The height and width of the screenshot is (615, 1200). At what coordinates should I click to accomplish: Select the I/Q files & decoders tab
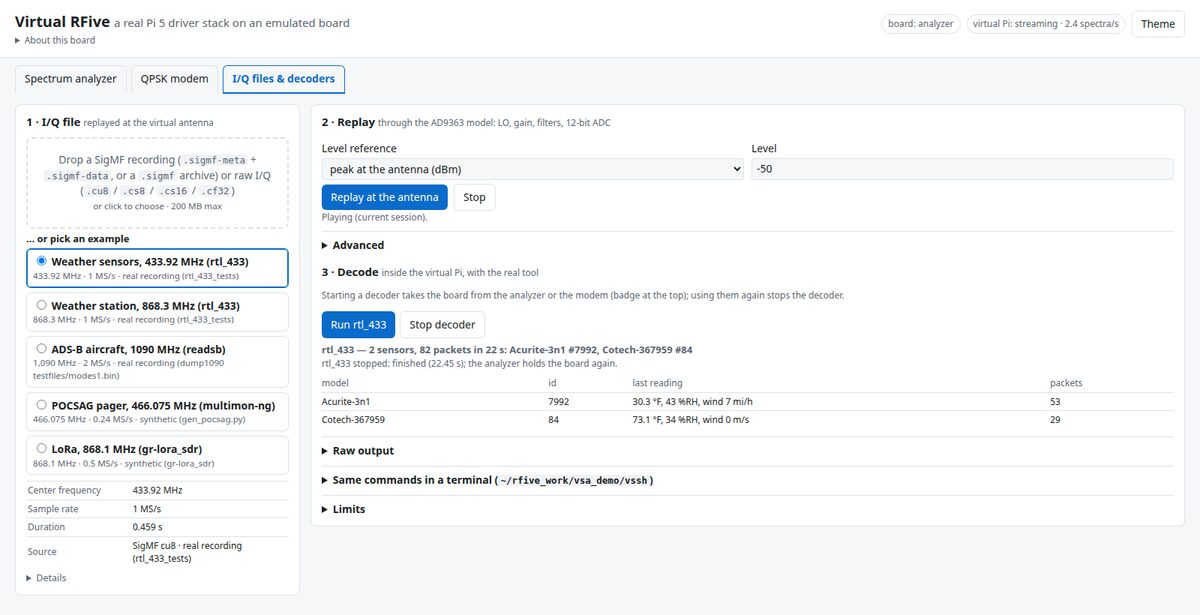click(x=284, y=79)
